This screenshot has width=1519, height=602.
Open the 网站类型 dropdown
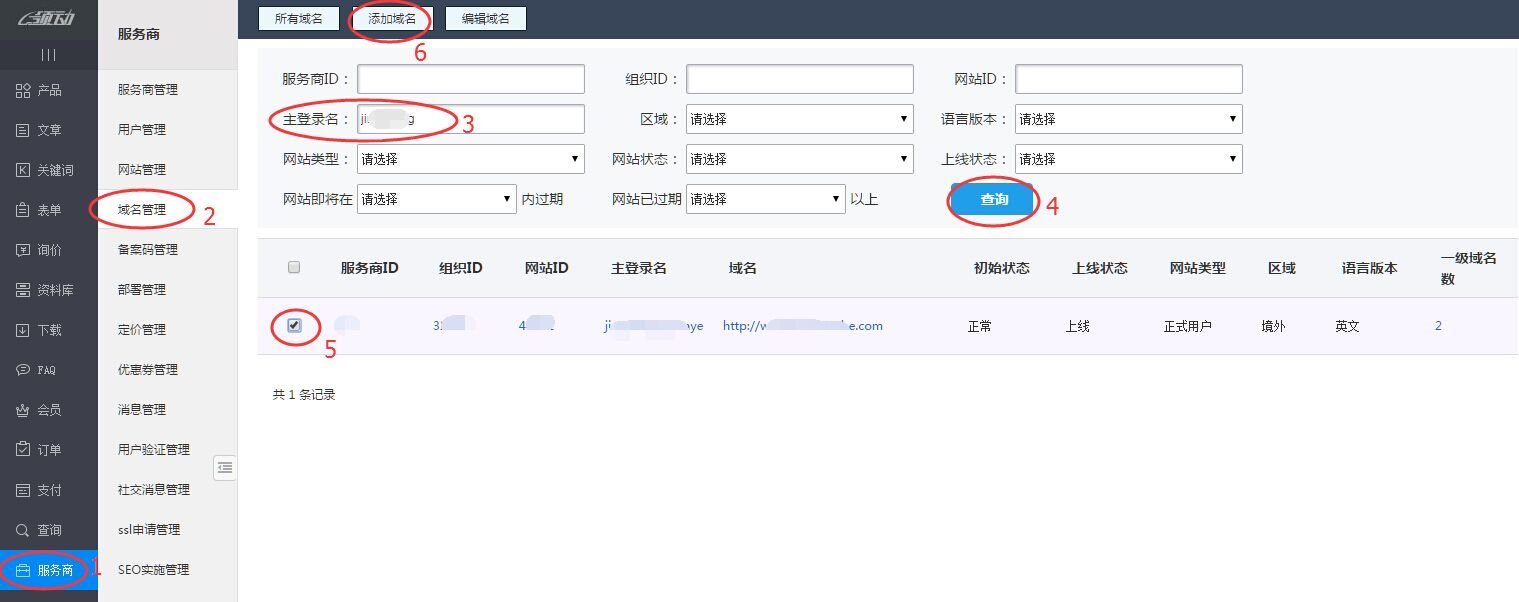tap(470, 159)
